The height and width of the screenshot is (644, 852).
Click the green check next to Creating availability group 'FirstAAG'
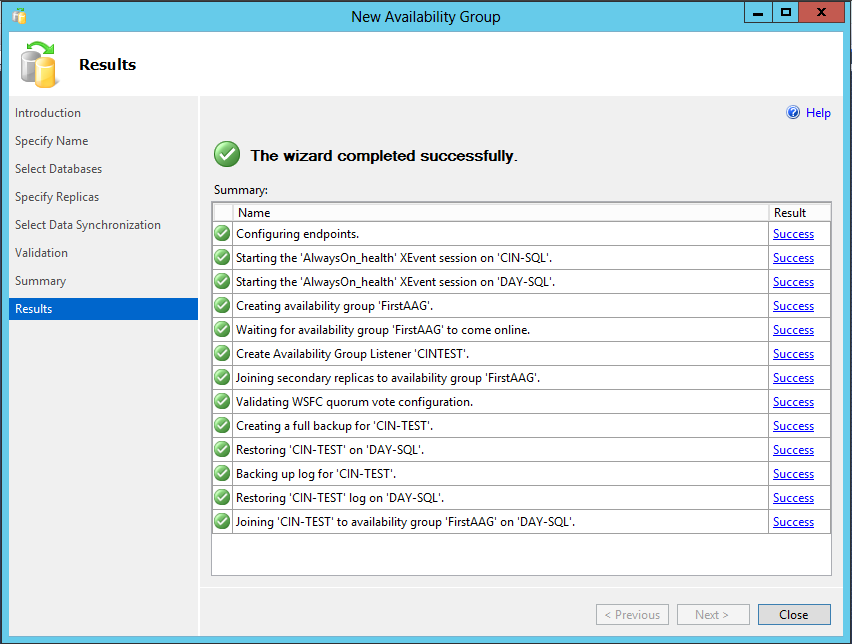(222, 305)
